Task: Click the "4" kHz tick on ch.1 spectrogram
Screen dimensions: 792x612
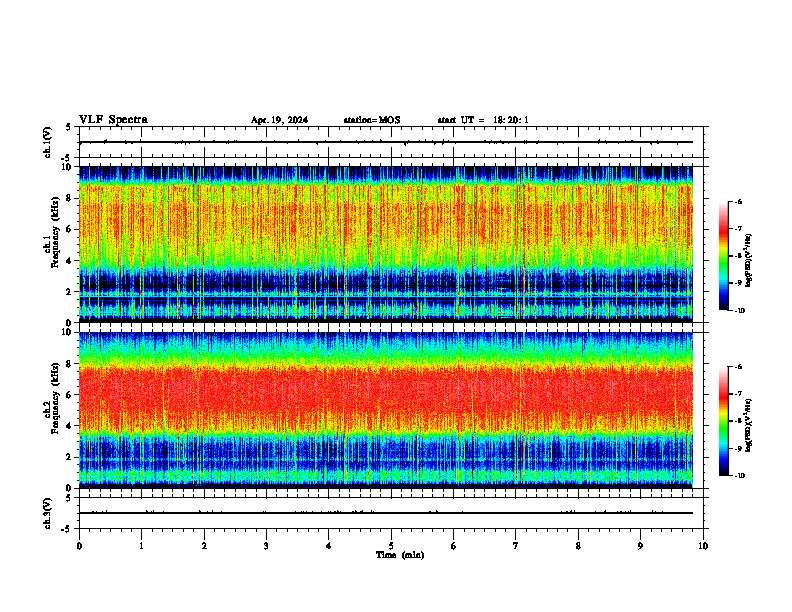Action: (x=70, y=261)
